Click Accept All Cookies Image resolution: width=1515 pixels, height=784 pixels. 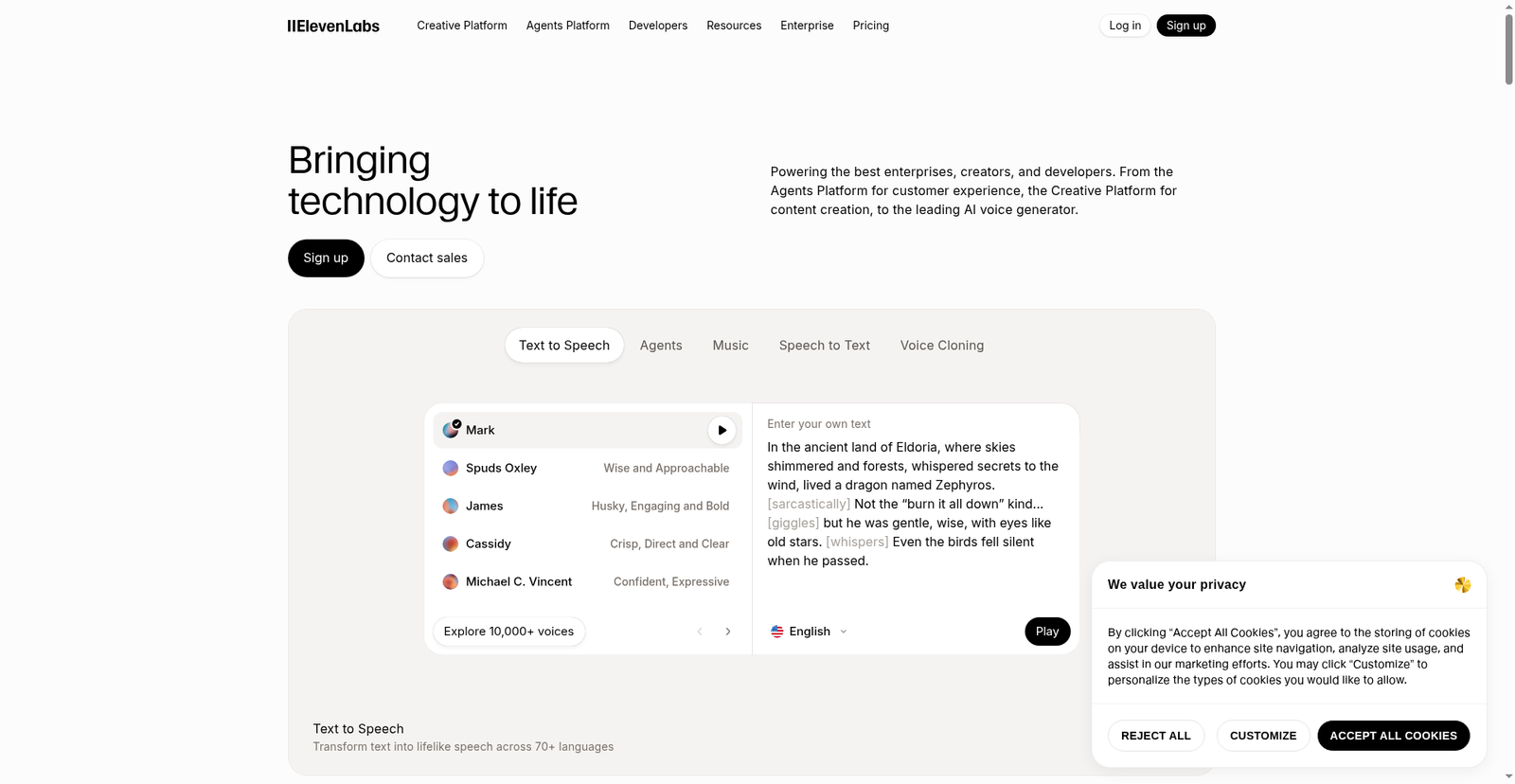coord(1393,736)
